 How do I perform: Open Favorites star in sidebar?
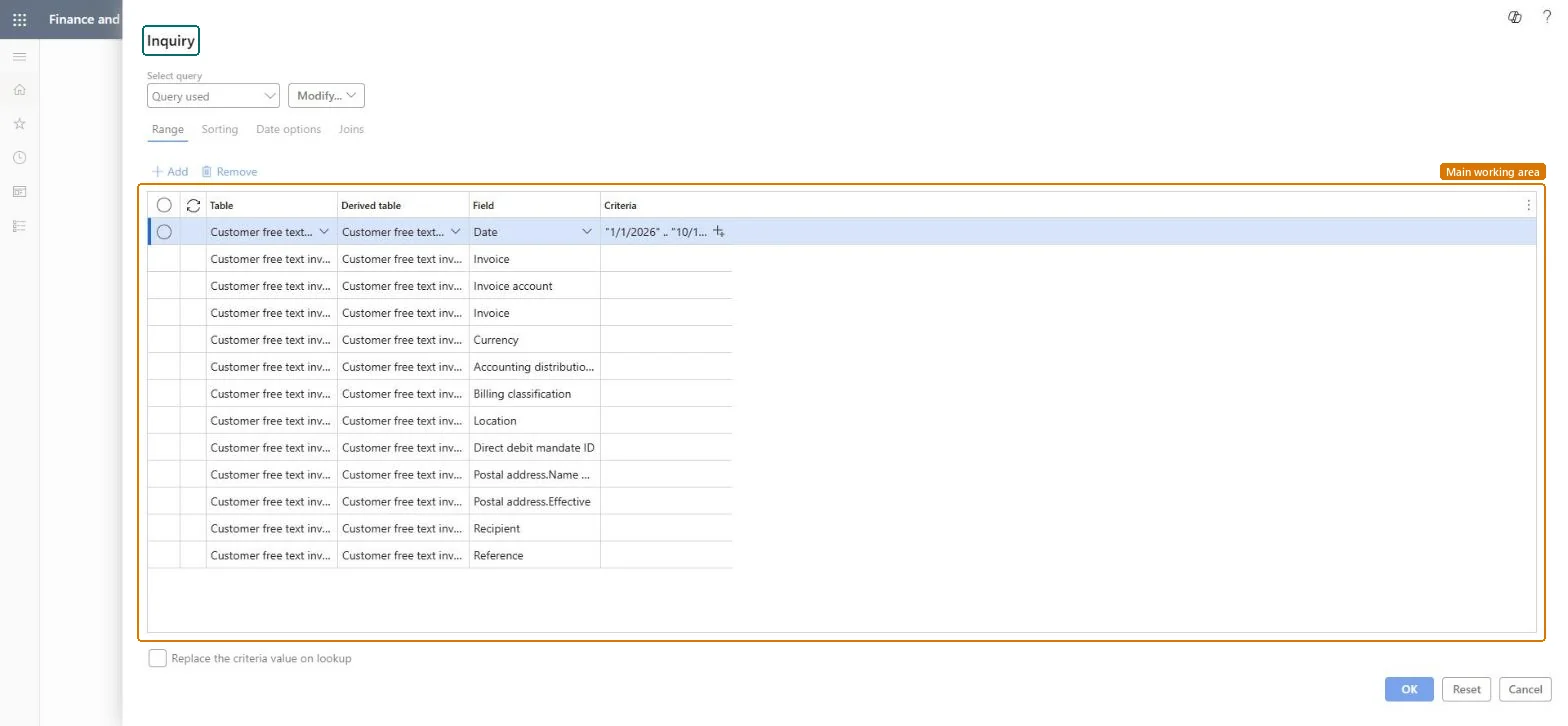point(19,124)
